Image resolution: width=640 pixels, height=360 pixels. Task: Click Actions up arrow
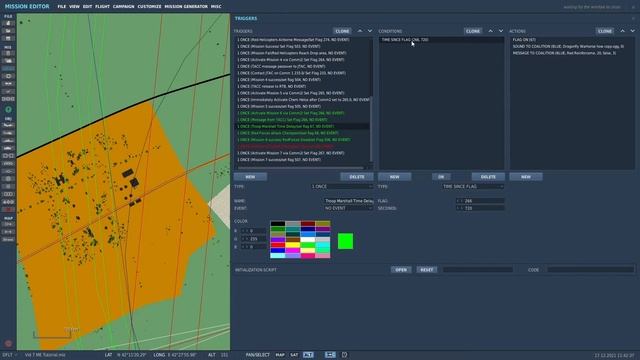click(x=622, y=31)
